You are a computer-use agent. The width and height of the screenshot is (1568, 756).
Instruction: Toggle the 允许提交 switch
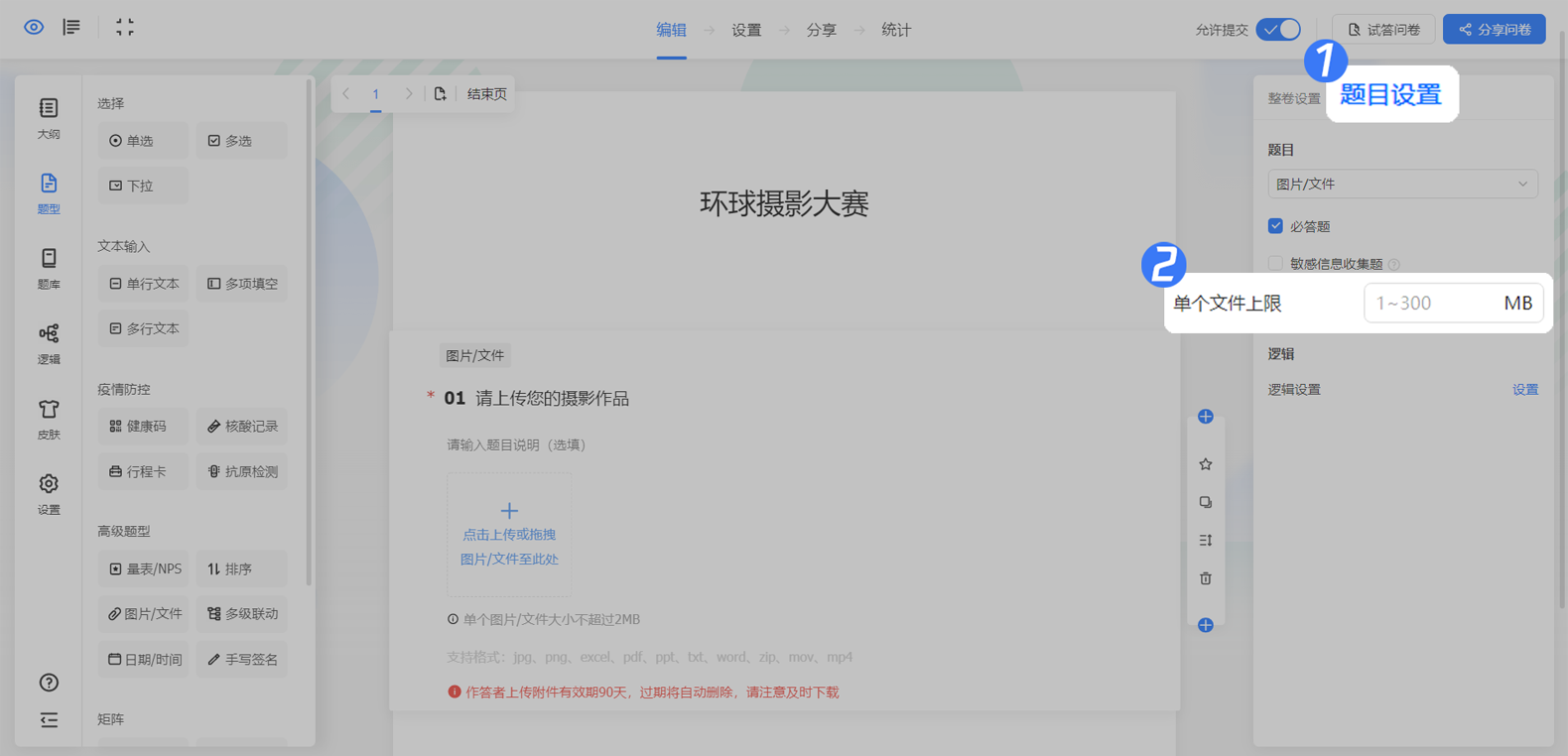point(1278,30)
